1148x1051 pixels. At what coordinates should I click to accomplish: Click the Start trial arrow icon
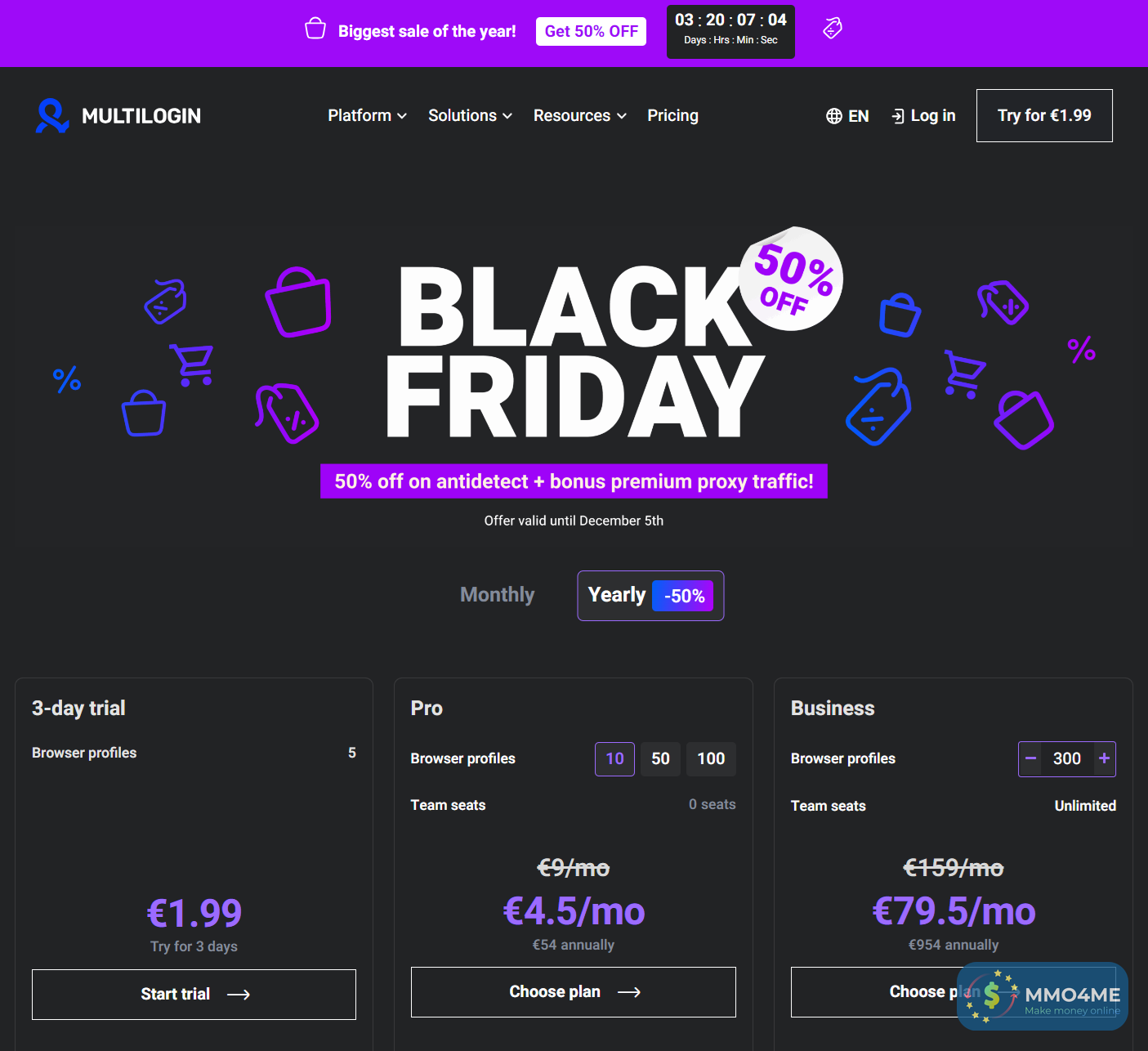[239, 994]
